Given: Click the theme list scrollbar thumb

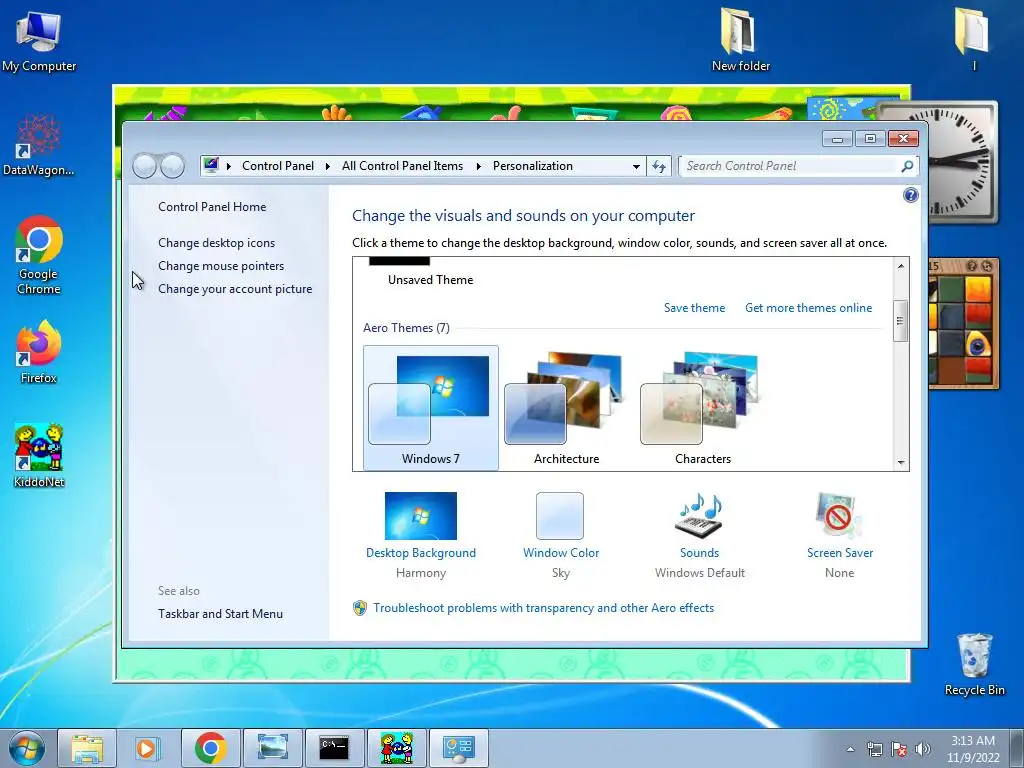Looking at the screenshot, I should [x=901, y=321].
